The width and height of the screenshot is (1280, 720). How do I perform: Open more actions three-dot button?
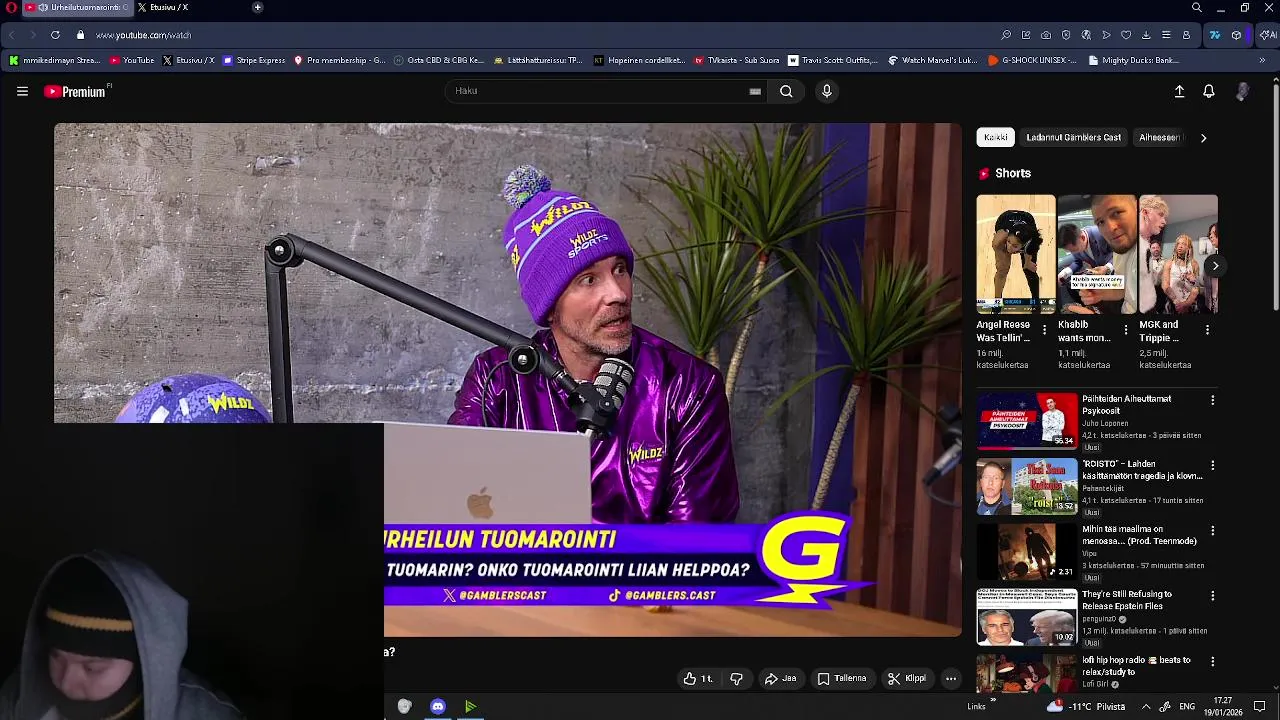951,678
